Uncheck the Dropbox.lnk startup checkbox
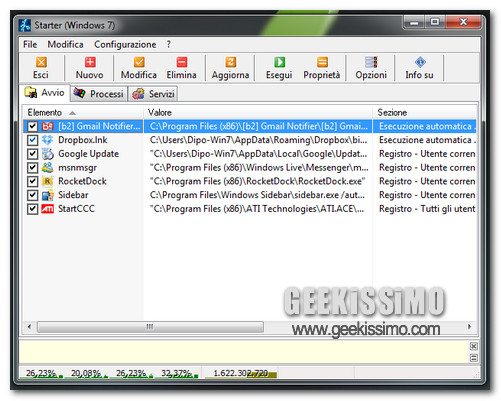 point(32,140)
